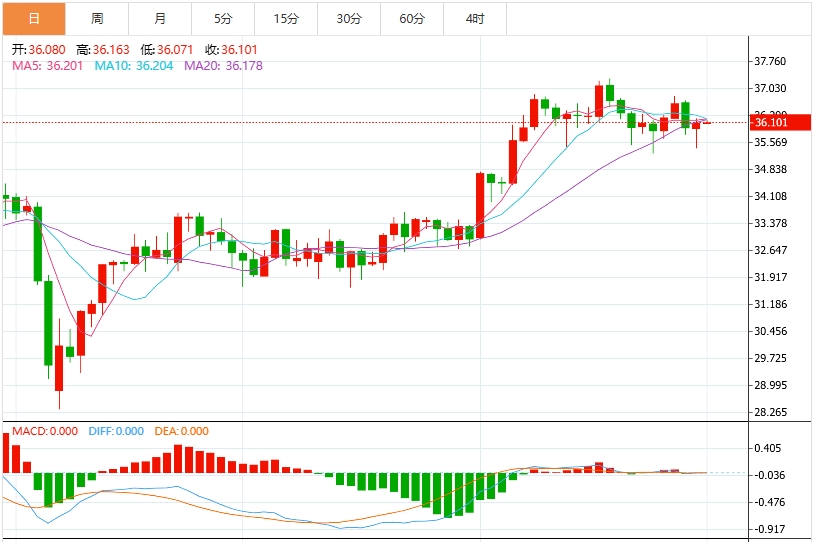This screenshot has width=822, height=542.
Task: Switch to the 月 monthly tab
Action: (x=160, y=19)
